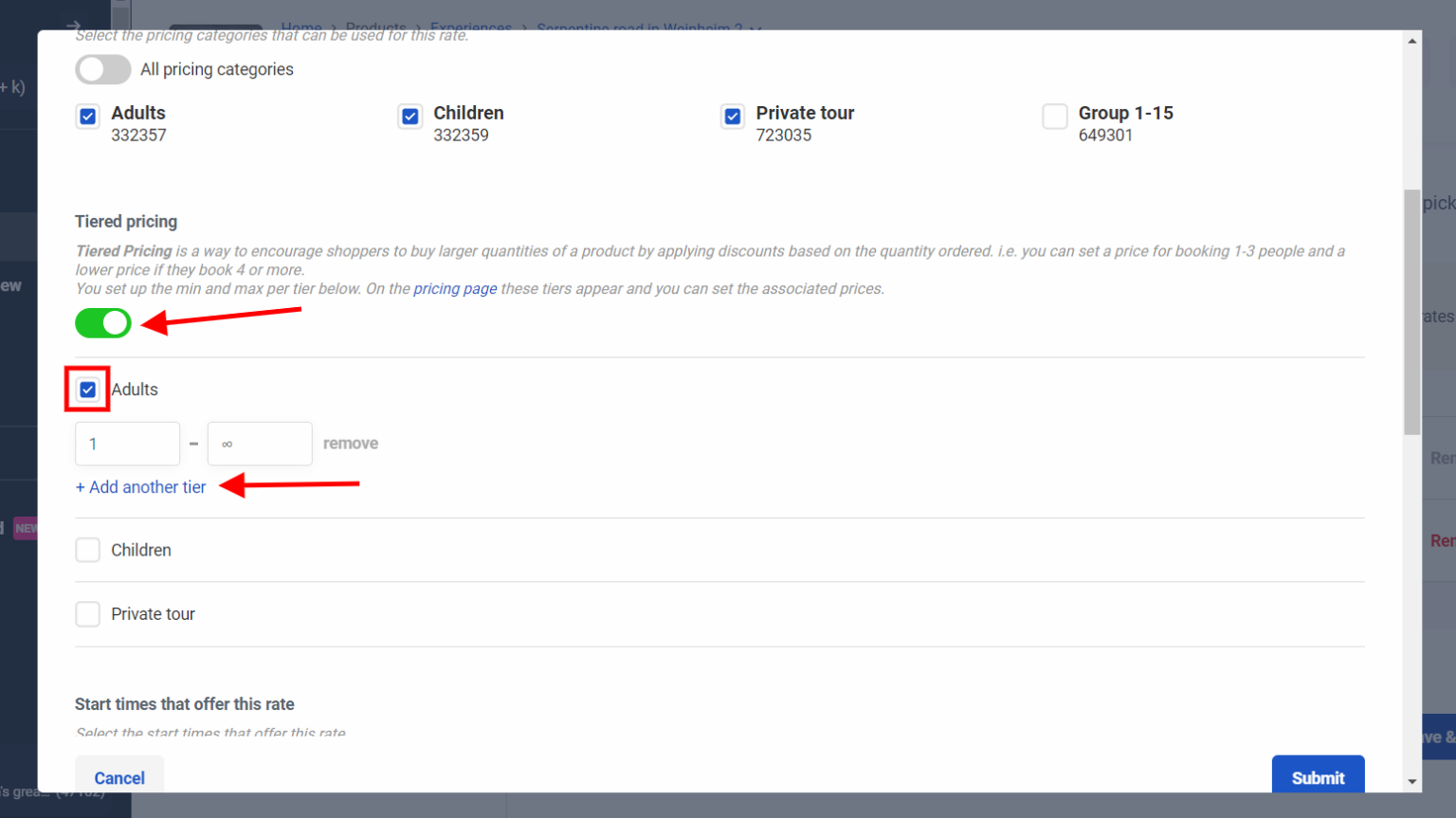The image size is (1456, 818).
Task: Uncheck Adults under tiered pricing
Action: point(88,390)
